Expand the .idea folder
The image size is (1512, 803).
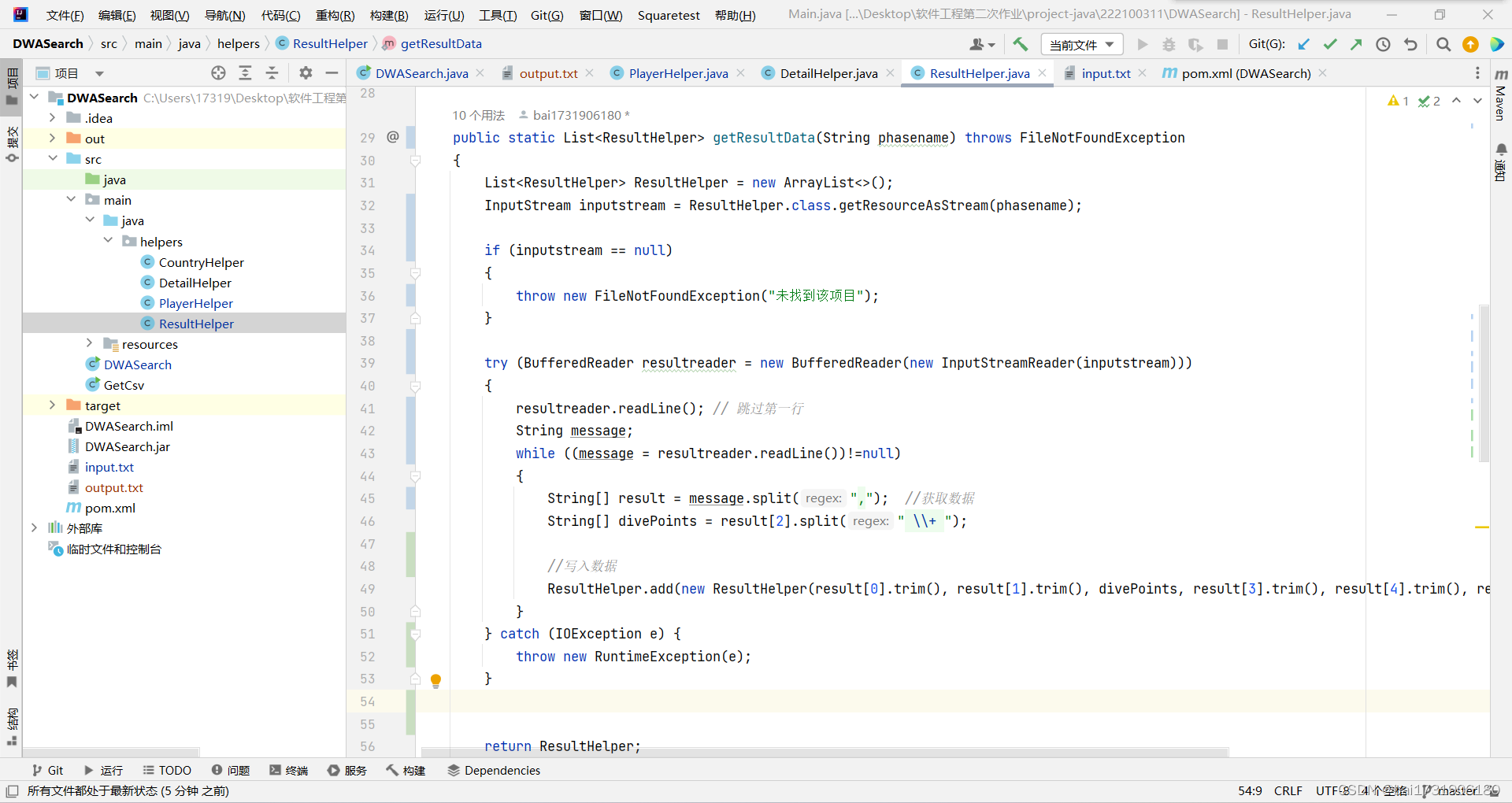point(52,117)
